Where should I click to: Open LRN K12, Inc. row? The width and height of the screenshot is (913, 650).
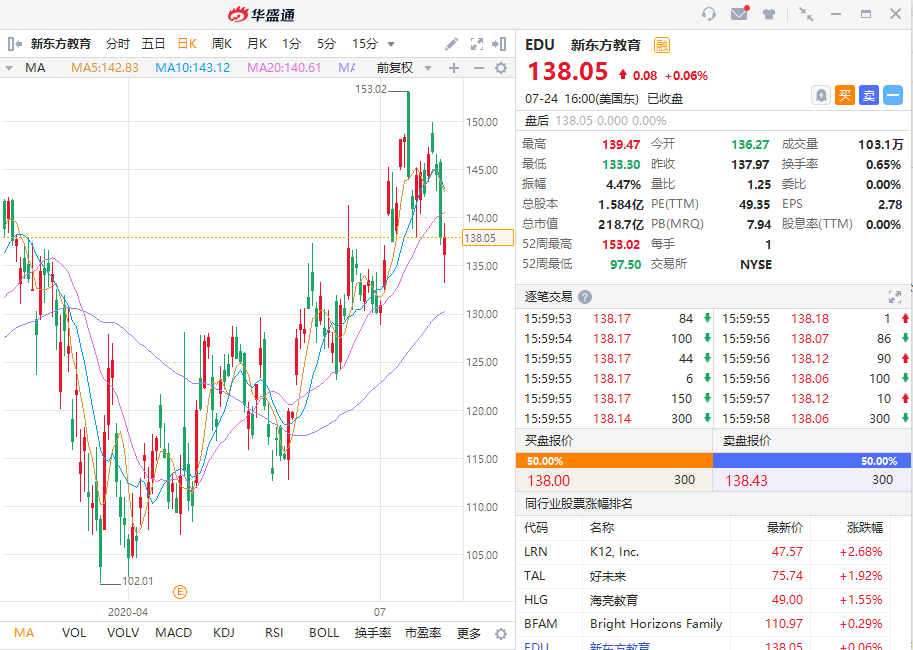pyautogui.click(x=704, y=552)
